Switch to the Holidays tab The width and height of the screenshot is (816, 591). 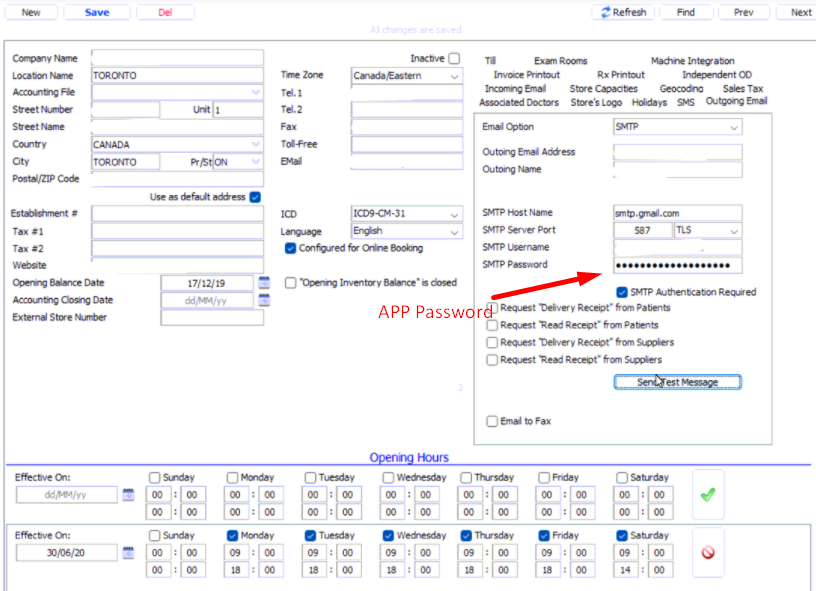click(649, 102)
